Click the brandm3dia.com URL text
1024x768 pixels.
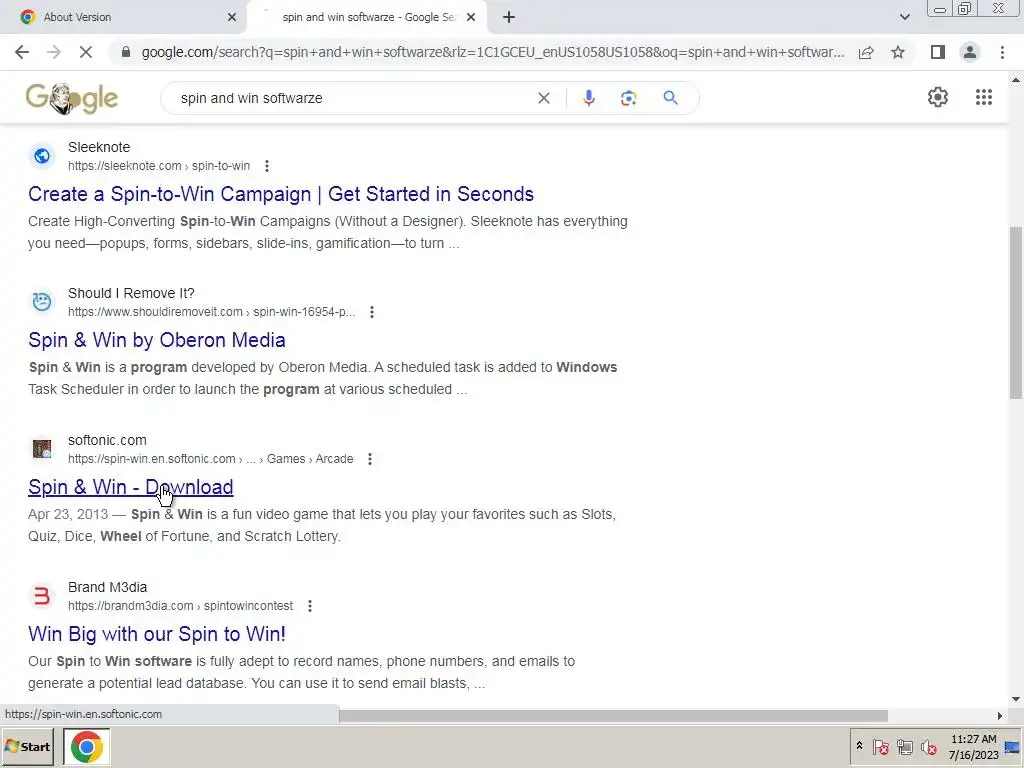click(x=180, y=606)
